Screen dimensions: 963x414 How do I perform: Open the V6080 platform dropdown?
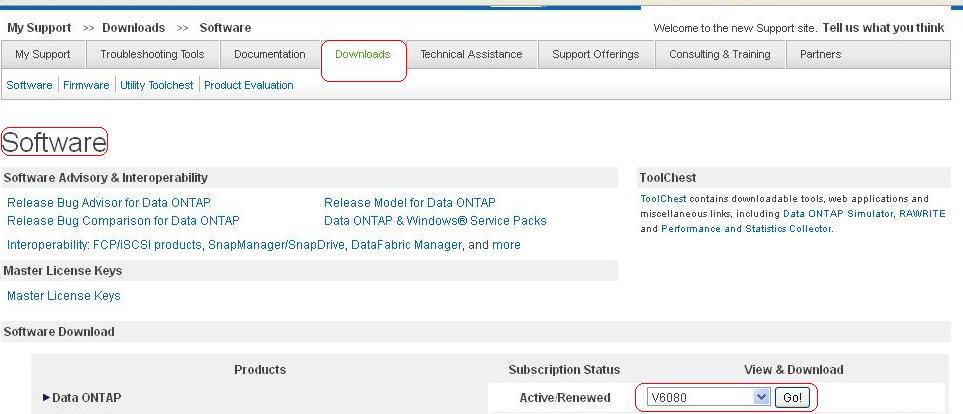click(x=708, y=397)
